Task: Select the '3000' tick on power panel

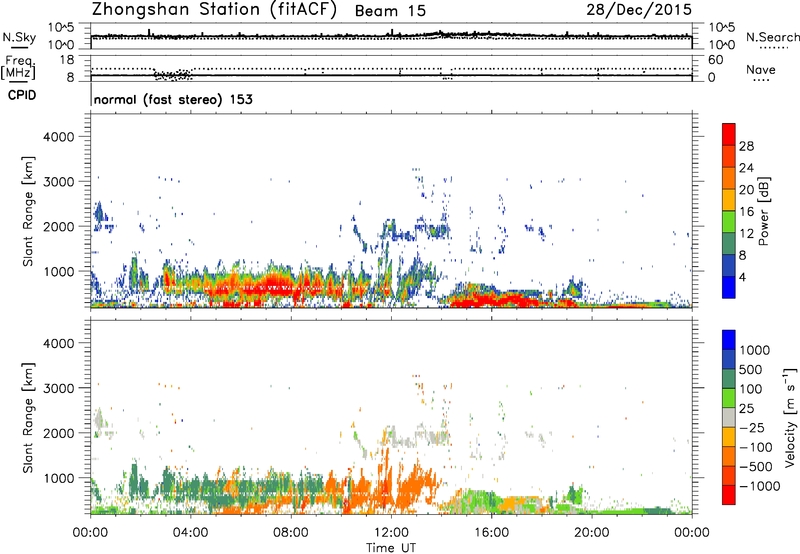Action: coord(58,182)
